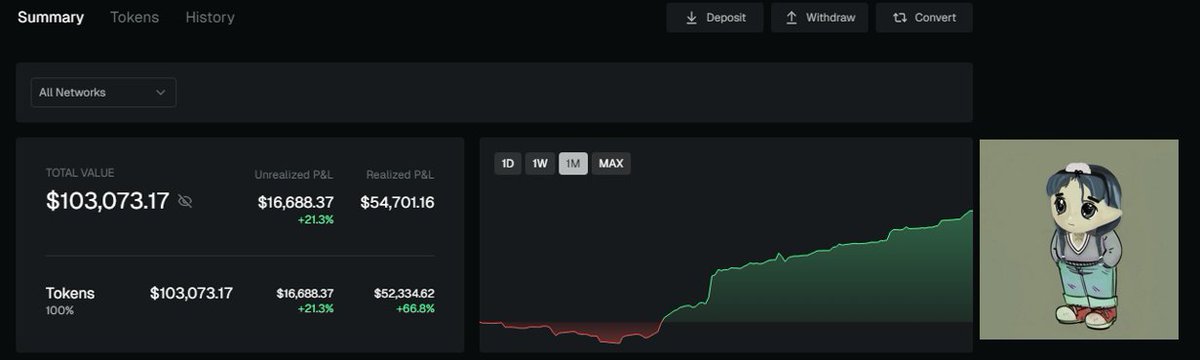Click the cartoon character avatar image
The width and height of the screenshot is (1200, 360).
coord(1079,240)
